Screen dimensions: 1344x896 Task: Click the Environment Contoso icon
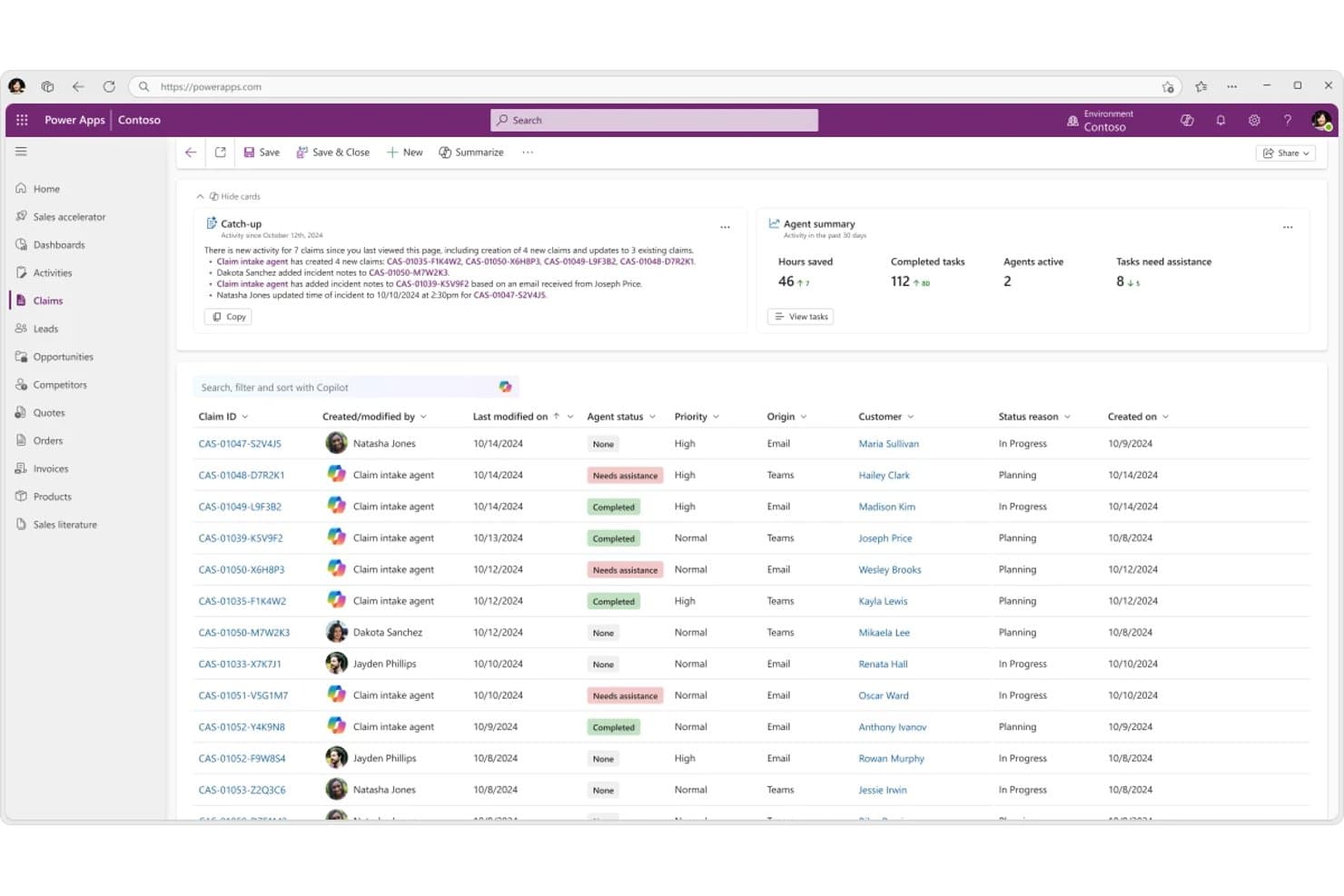[x=1072, y=120]
